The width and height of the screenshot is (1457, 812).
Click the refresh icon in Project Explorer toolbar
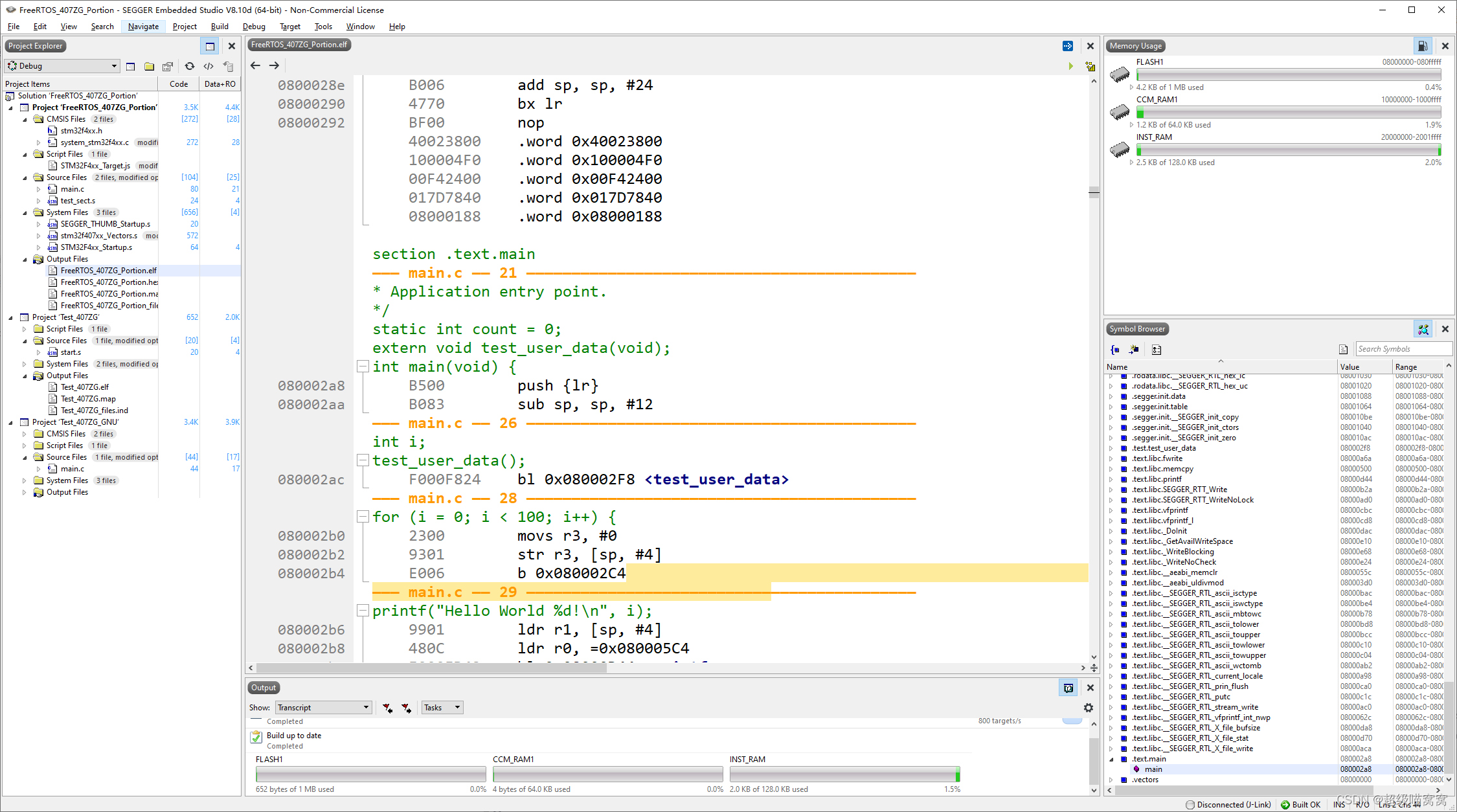click(x=189, y=66)
